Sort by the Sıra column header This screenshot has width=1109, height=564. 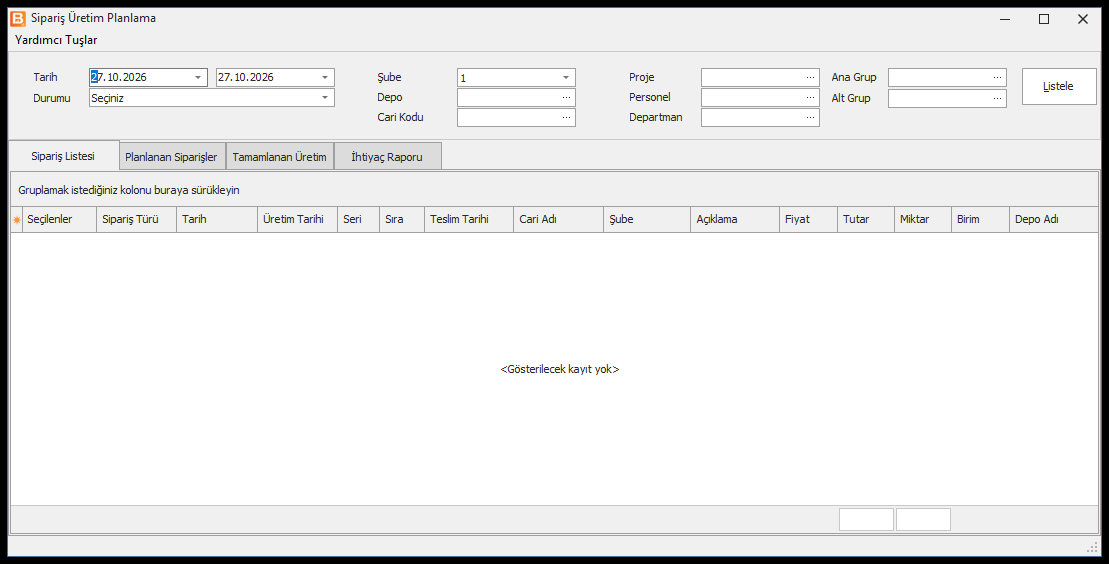coord(402,219)
